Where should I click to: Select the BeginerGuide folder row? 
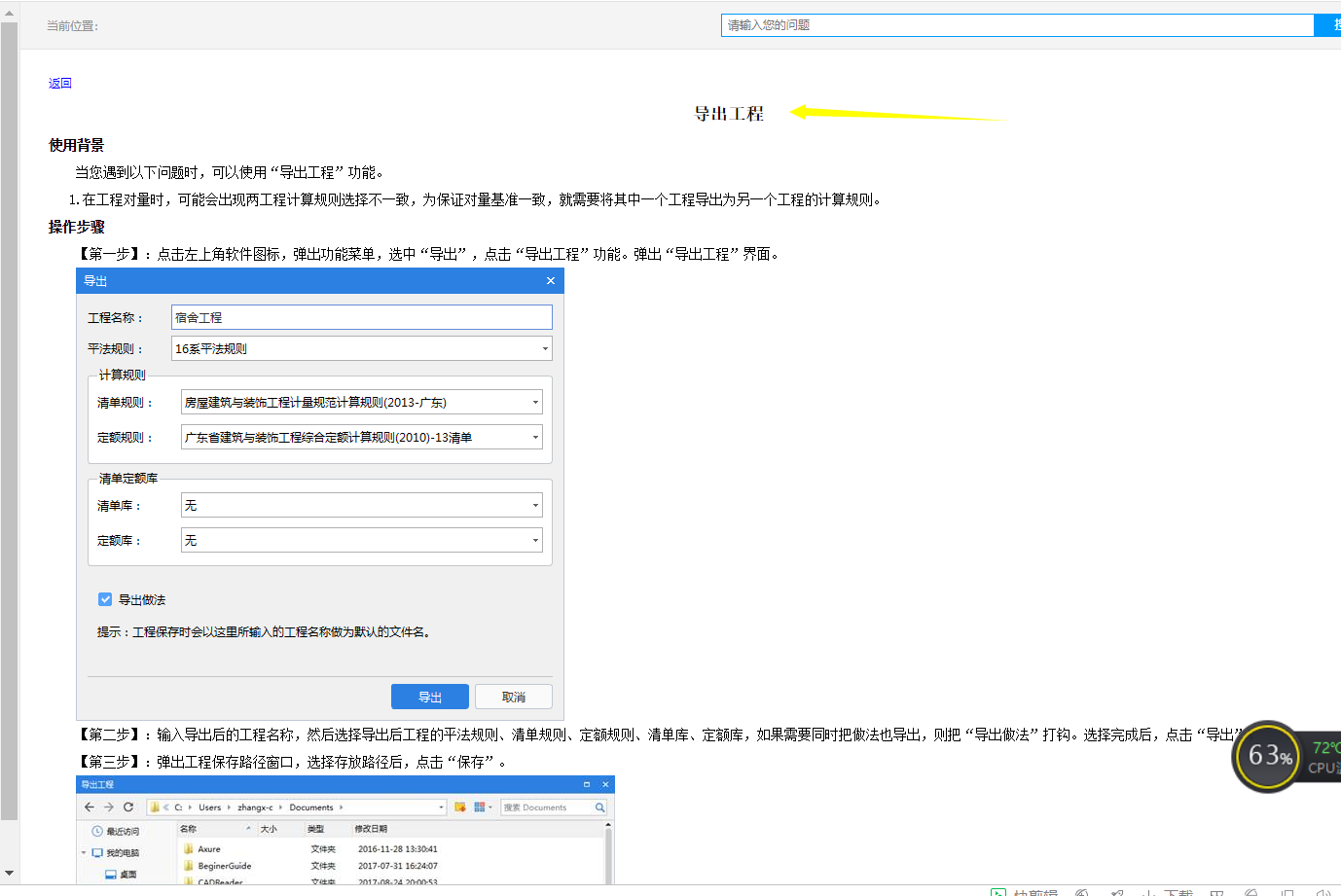click(391, 866)
